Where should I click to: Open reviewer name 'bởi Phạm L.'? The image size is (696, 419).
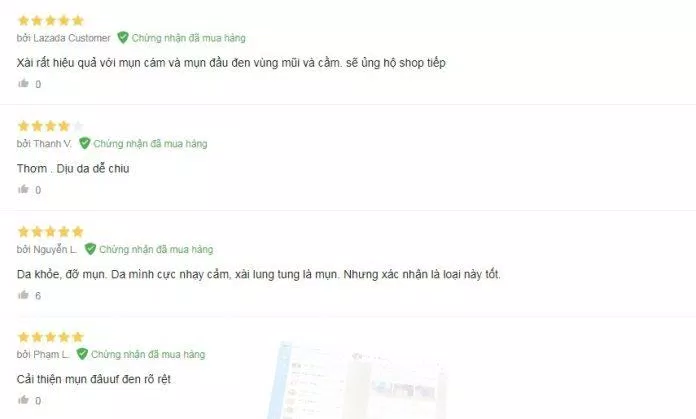click(x=43, y=355)
